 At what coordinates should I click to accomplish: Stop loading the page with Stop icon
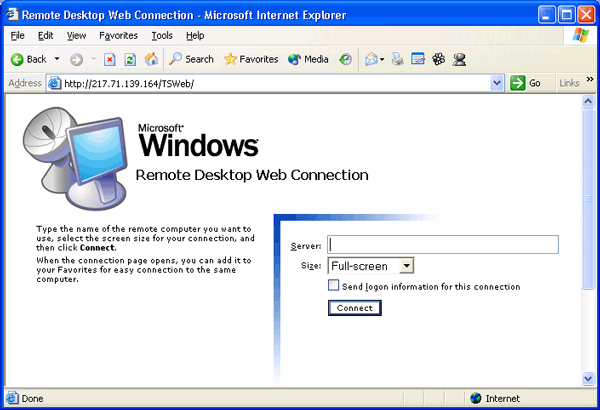coord(110,59)
